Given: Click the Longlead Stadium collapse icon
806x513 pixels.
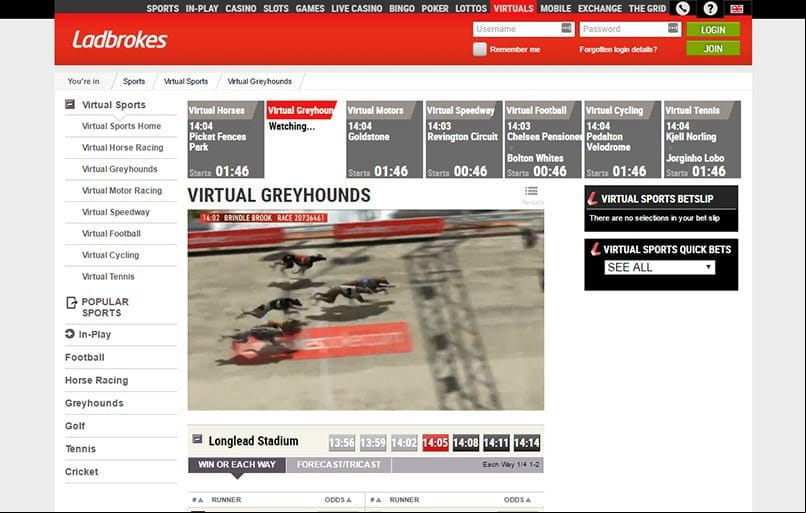Looking at the screenshot, I should pos(197,439).
